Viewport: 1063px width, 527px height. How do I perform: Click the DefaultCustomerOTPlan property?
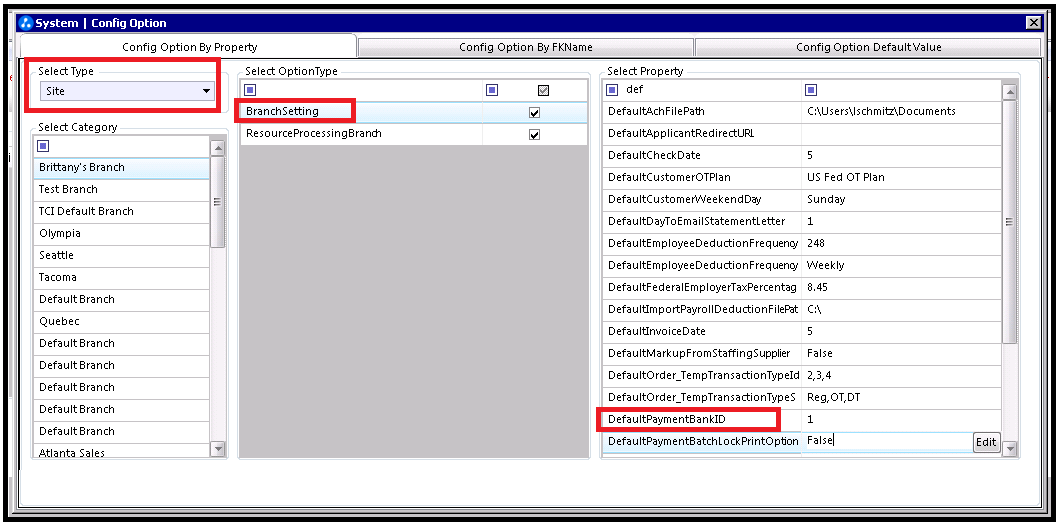702,178
